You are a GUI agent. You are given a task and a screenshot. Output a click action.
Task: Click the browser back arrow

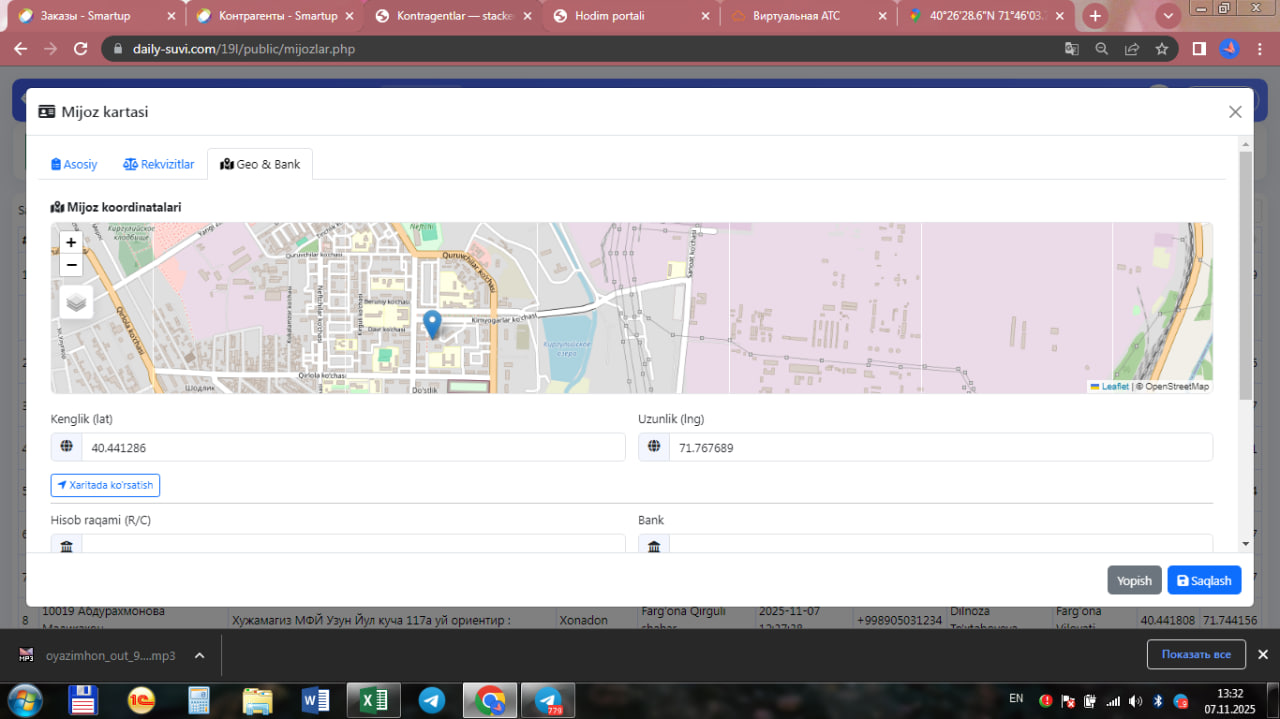(x=20, y=49)
